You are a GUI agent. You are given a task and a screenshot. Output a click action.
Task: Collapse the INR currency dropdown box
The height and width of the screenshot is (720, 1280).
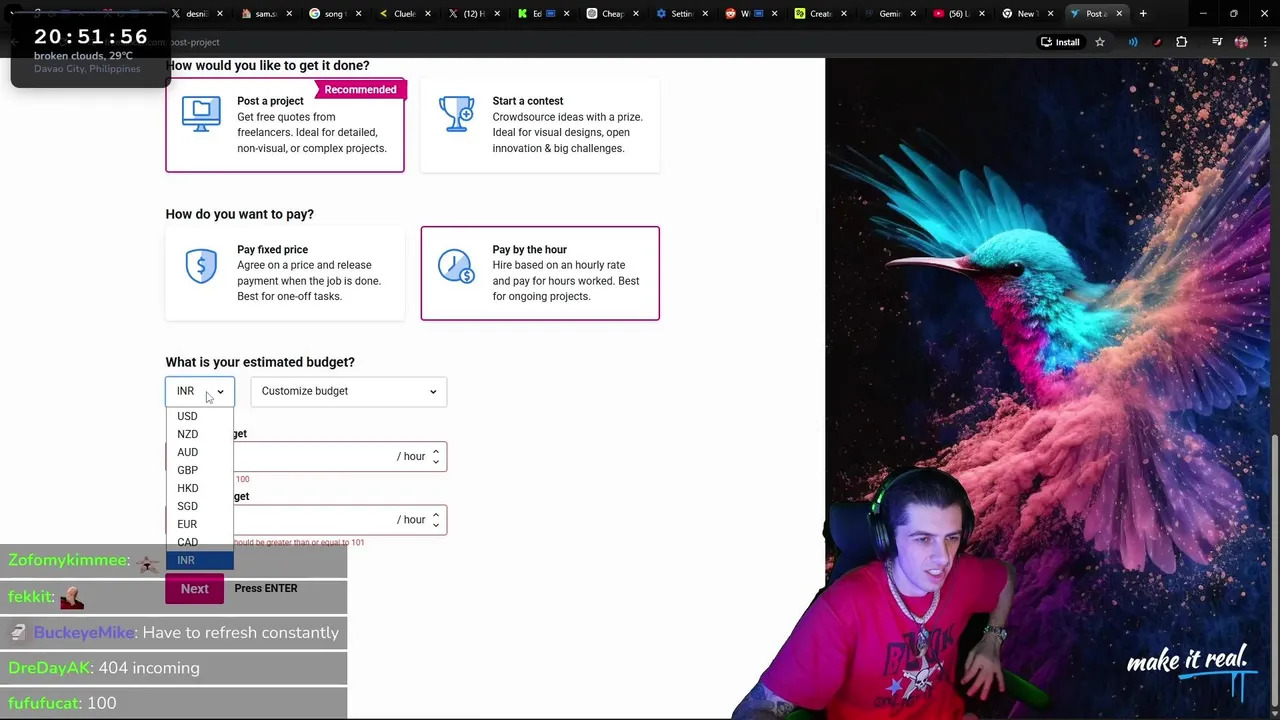(x=200, y=391)
